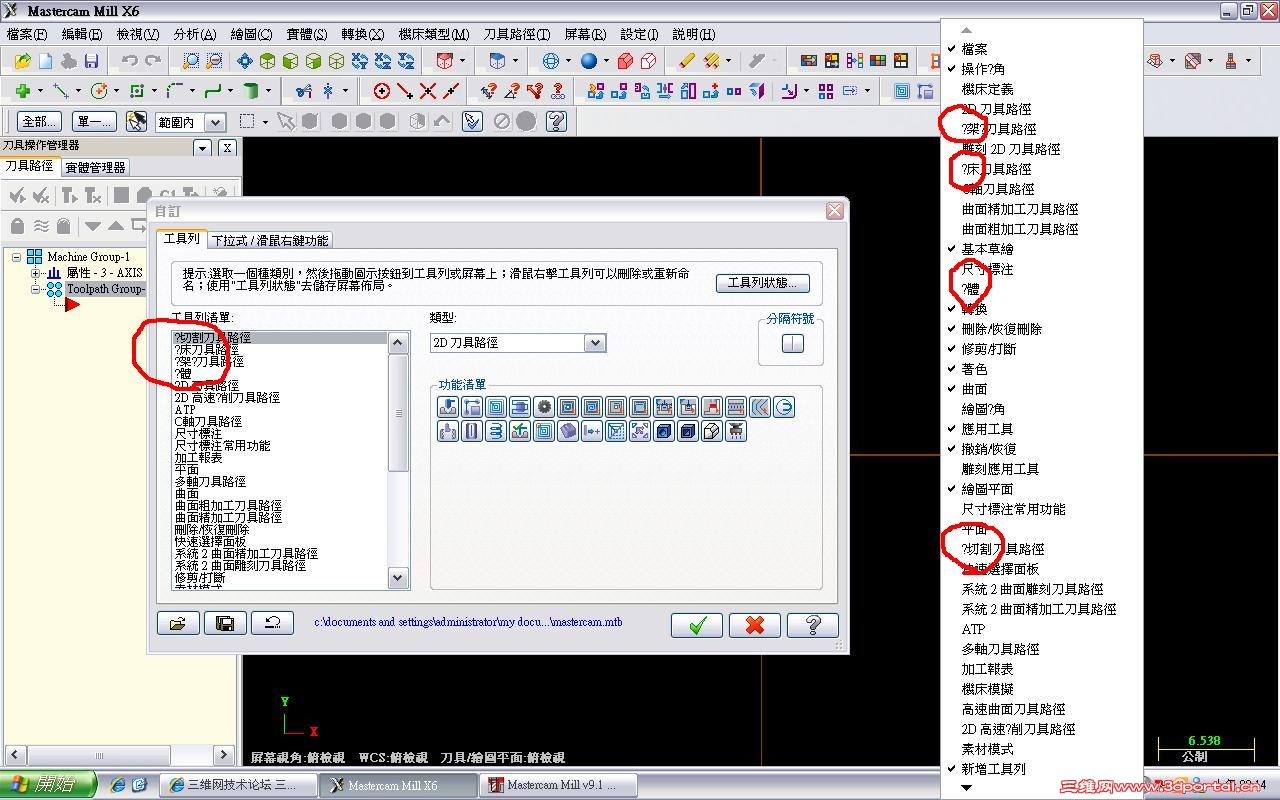The height and width of the screenshot is (800, 1280).
Task: Open the operations manager panel dropdown arrow
Action: [x=202, y=147]
